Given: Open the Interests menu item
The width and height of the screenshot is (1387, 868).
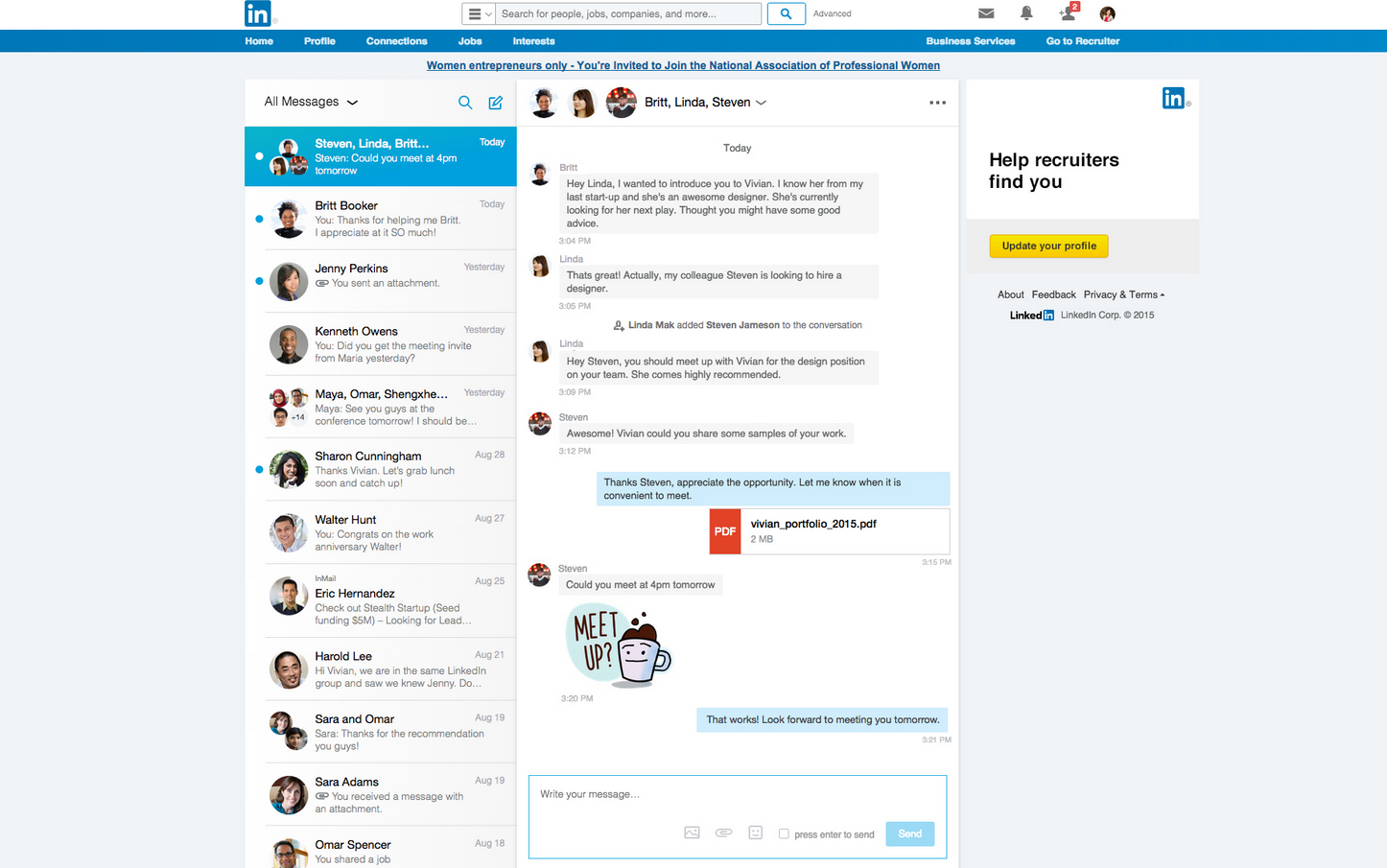Looking at the screenshot, I should coord(533,41).
